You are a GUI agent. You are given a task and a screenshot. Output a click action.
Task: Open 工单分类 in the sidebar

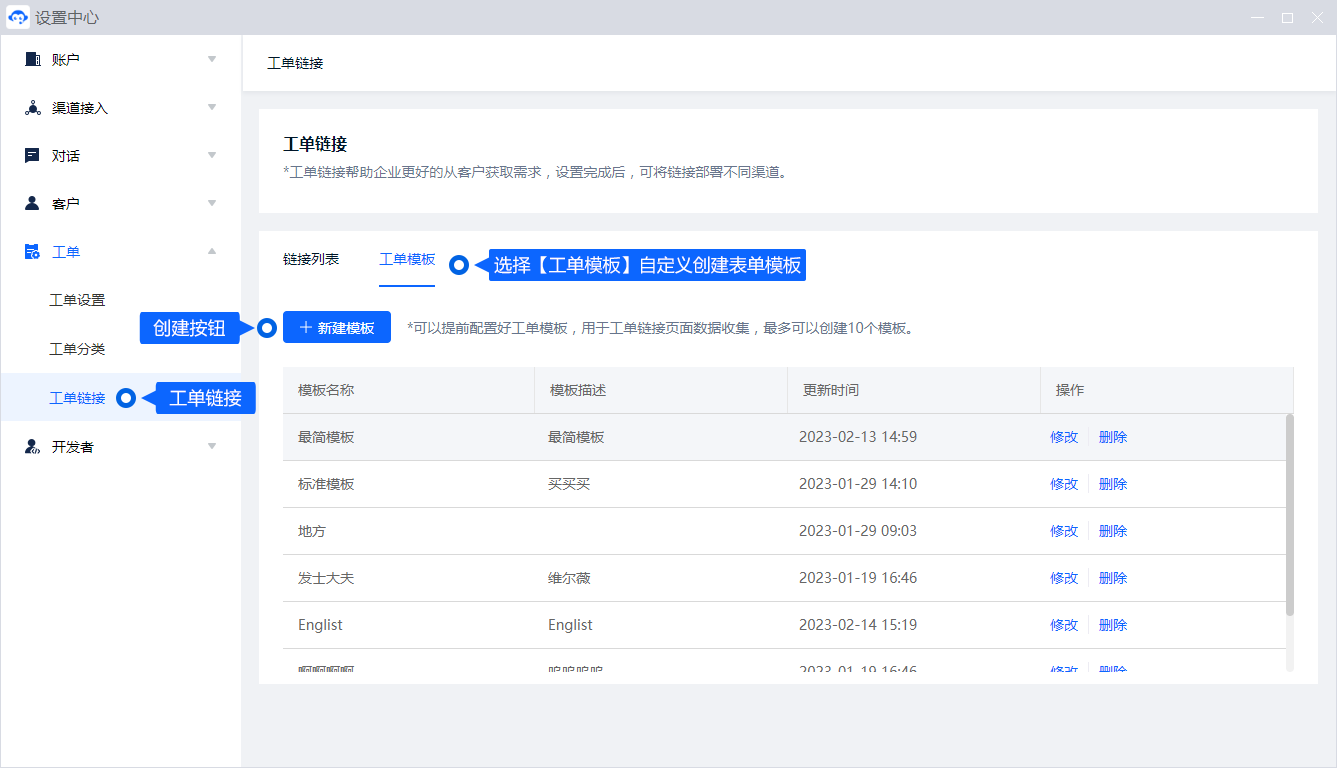tap(77, 349)
